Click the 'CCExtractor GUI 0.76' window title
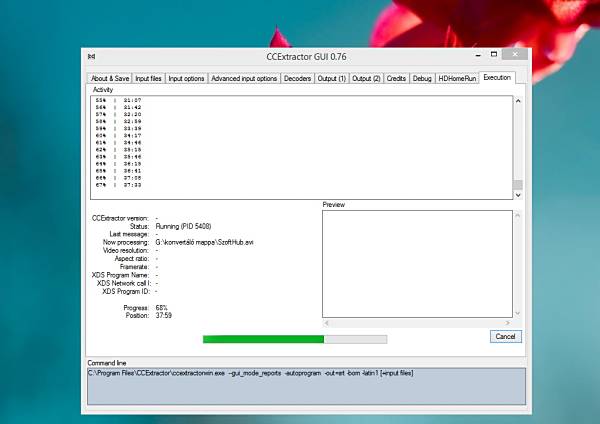This screenshot has width=600, height=424. point(306,57)
